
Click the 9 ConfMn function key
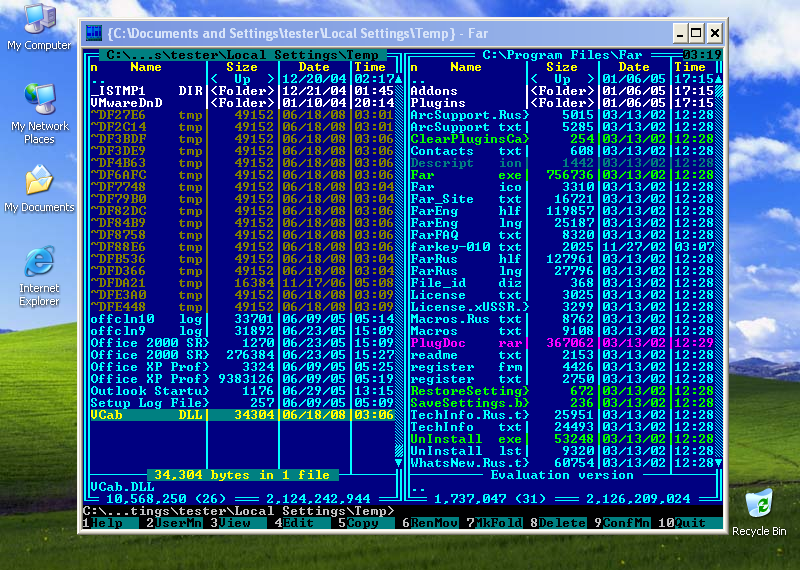[x=621, y=523]
